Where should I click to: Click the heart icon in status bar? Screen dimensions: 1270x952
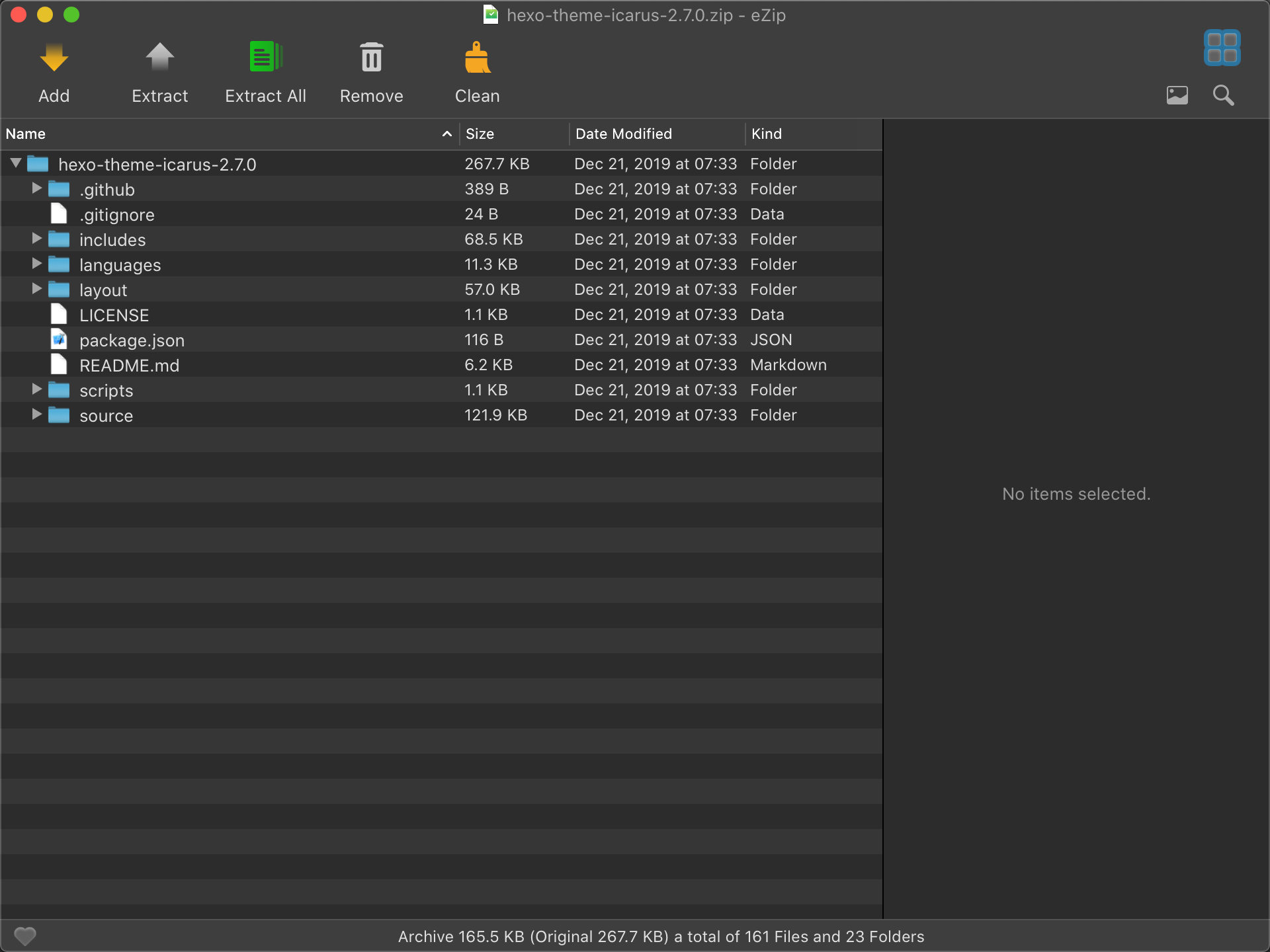click(25, 936)
